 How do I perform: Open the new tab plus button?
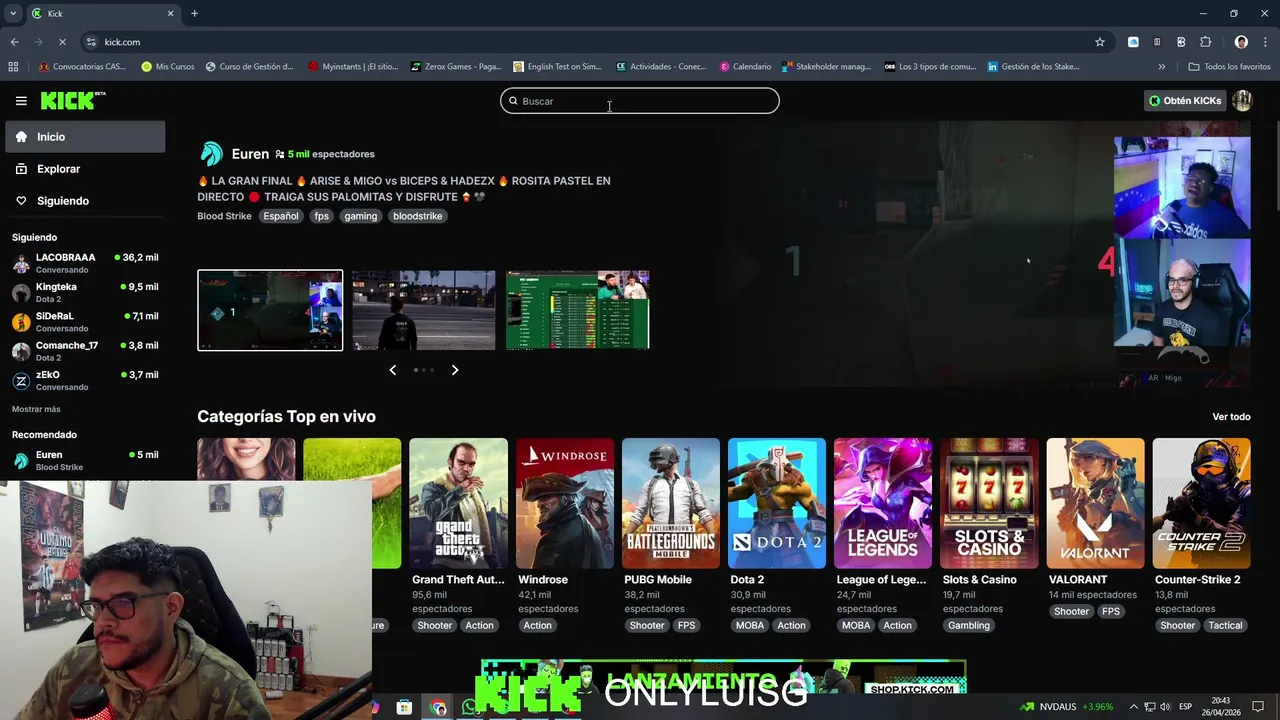[x=194, y=13]
